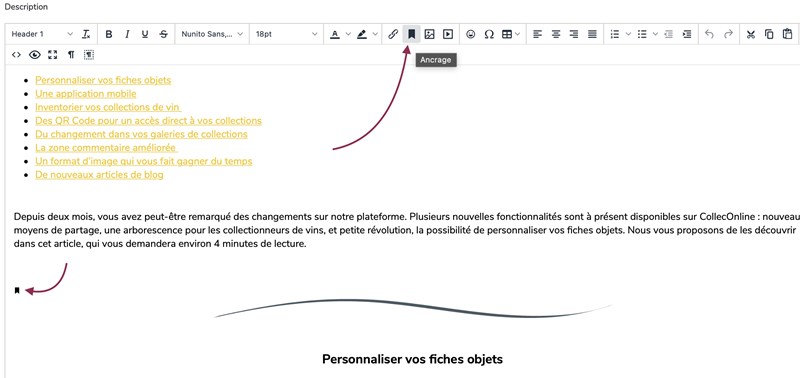This screenshot has width=800, height=378.
Task: Decrease indent
Action: click(669, 34)
